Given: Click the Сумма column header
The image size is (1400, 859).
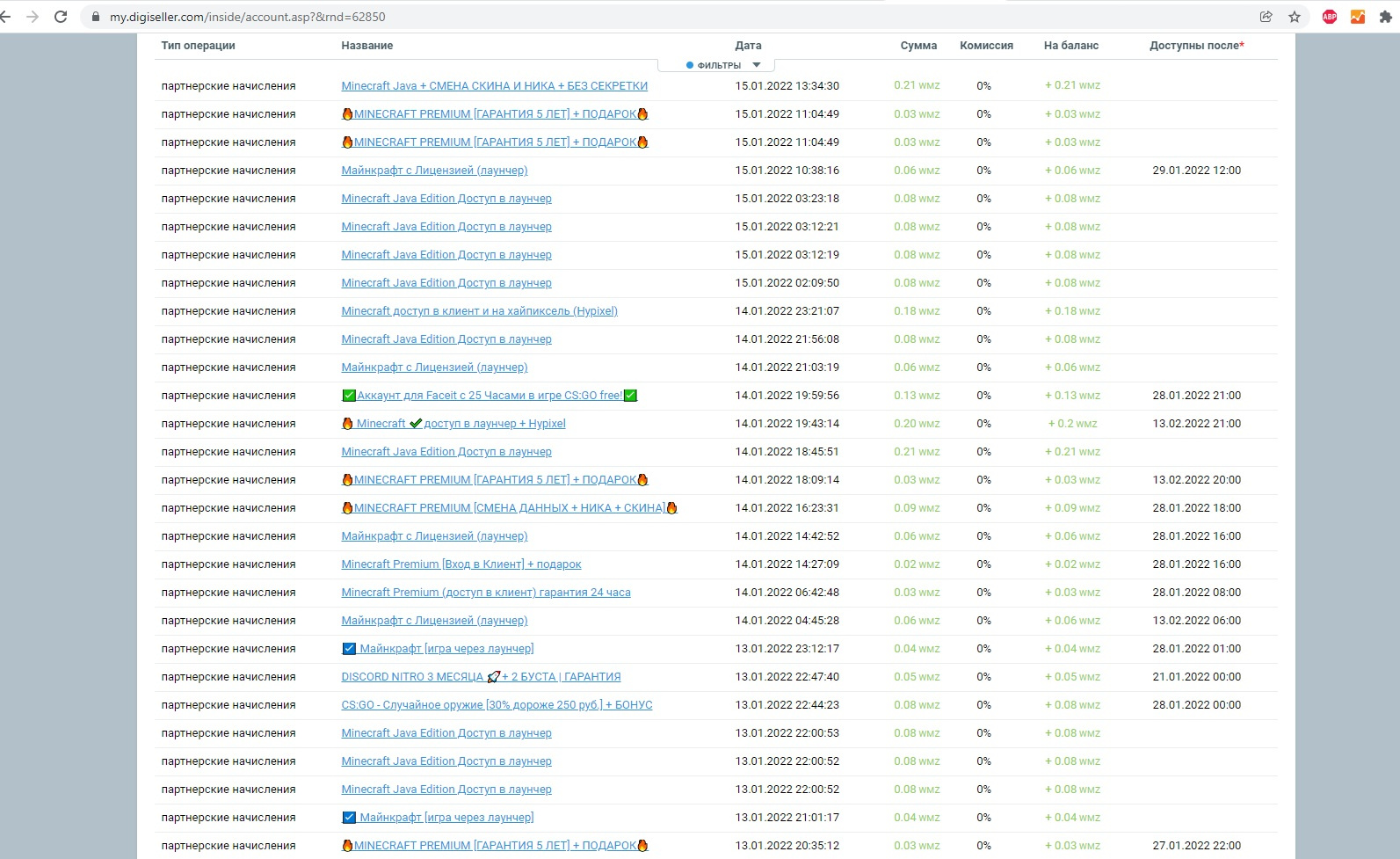Looking at the screenshot, I should (x=918, y=46).
